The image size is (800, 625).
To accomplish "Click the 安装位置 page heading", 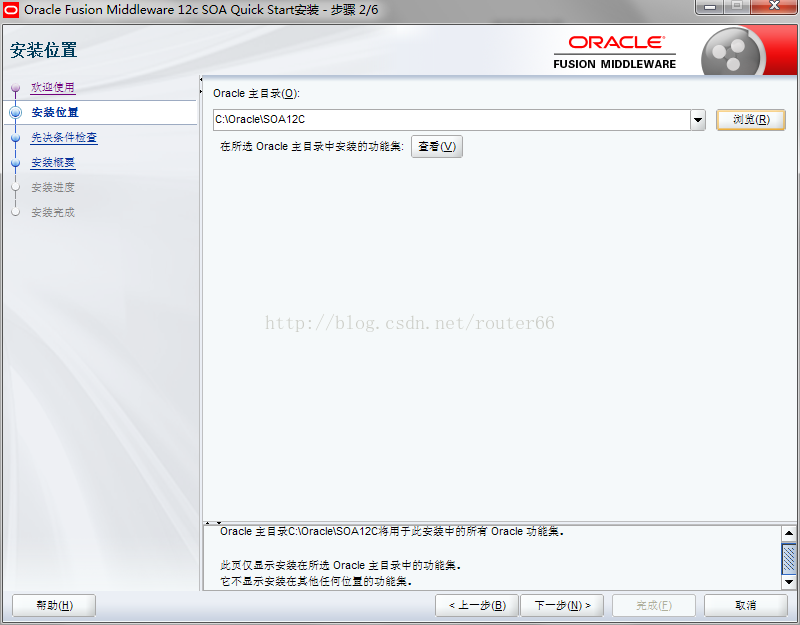I will pos(44,50).
